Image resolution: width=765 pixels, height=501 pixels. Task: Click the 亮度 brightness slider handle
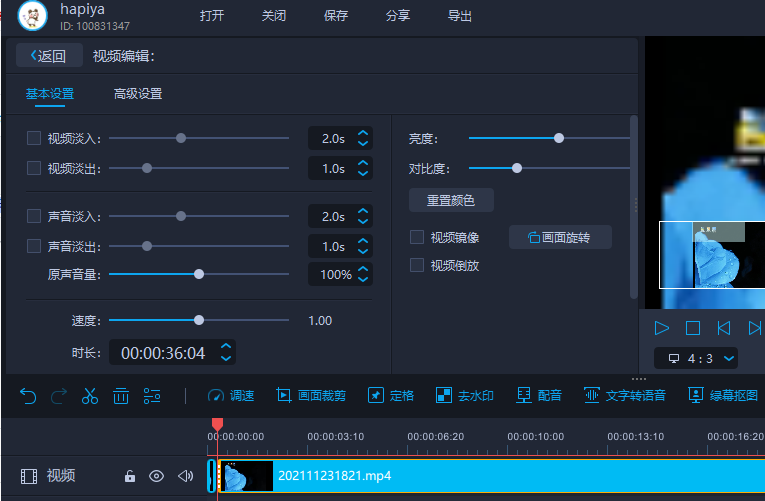tap(559, 138)
